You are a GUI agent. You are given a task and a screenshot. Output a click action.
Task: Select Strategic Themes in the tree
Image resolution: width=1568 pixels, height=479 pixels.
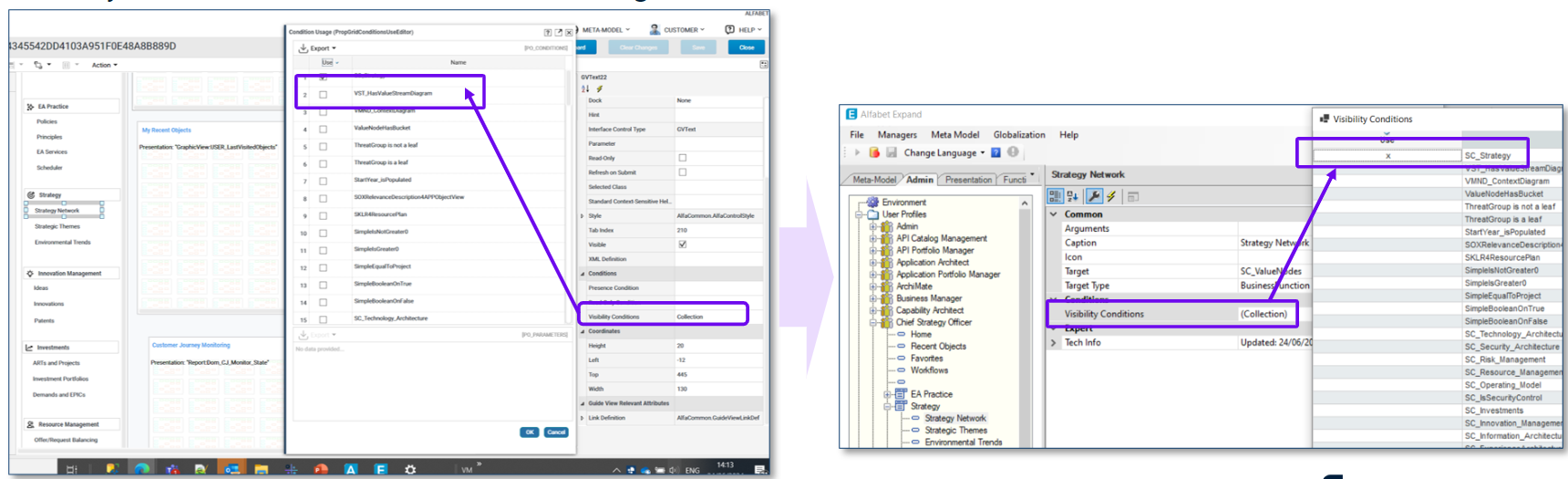coord(955,430)
